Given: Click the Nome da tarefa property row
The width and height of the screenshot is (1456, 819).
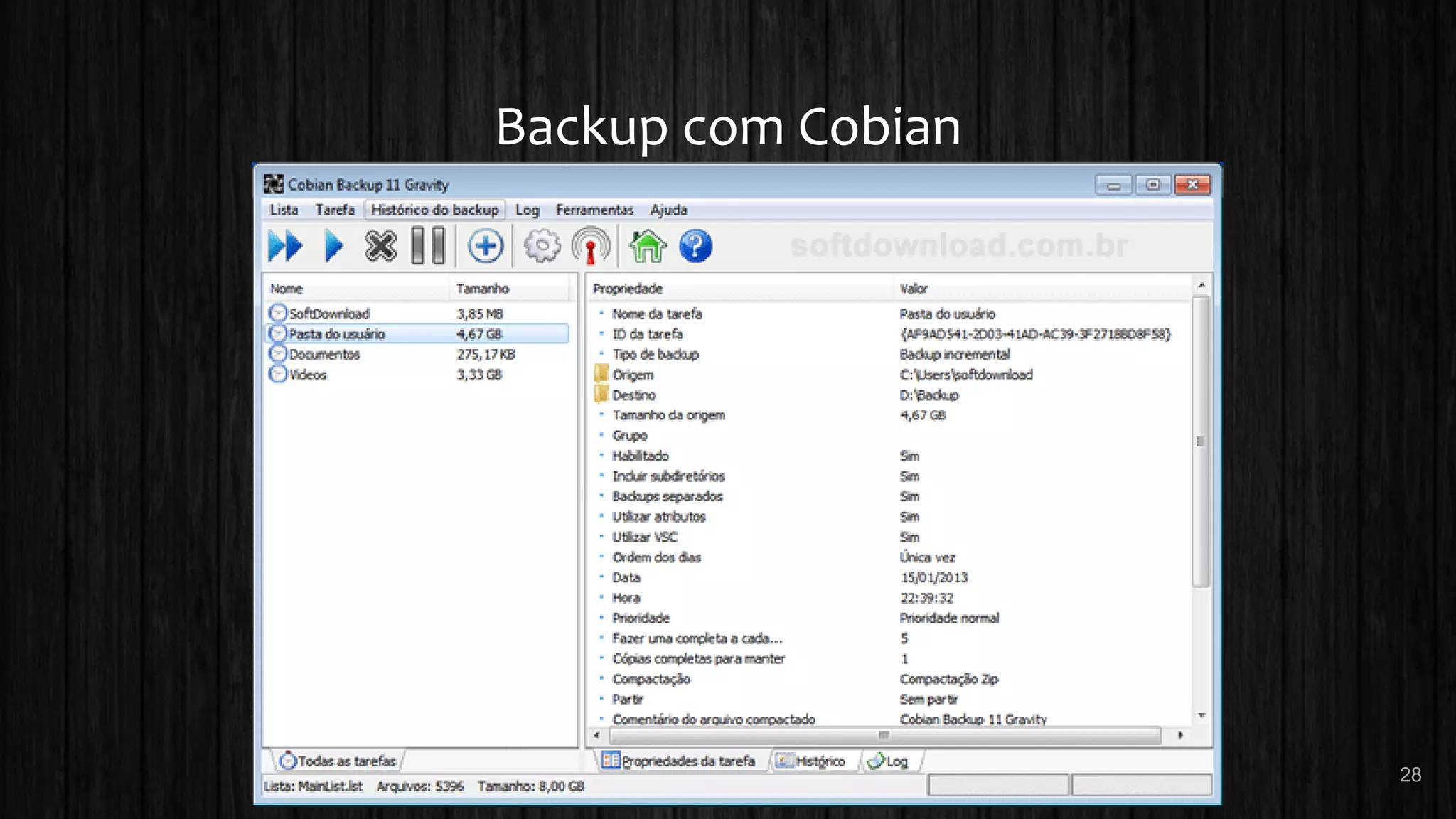Looking at the screenshot, I should (889, 313).
